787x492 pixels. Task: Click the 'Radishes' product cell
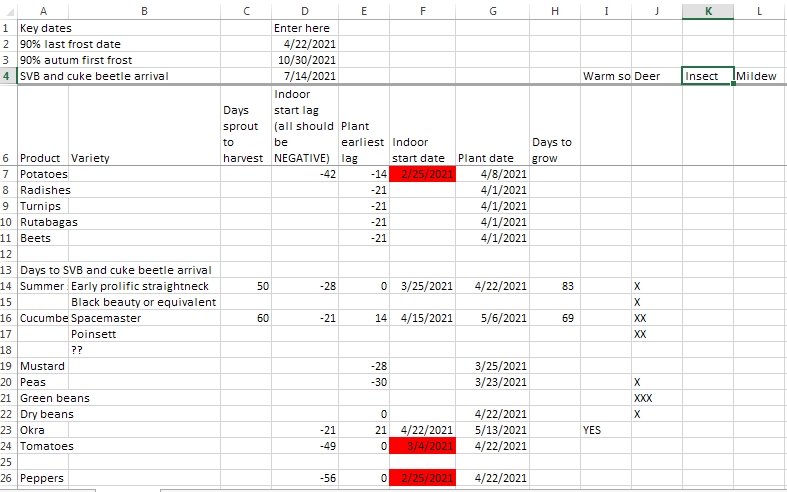[x=43, y=190]
